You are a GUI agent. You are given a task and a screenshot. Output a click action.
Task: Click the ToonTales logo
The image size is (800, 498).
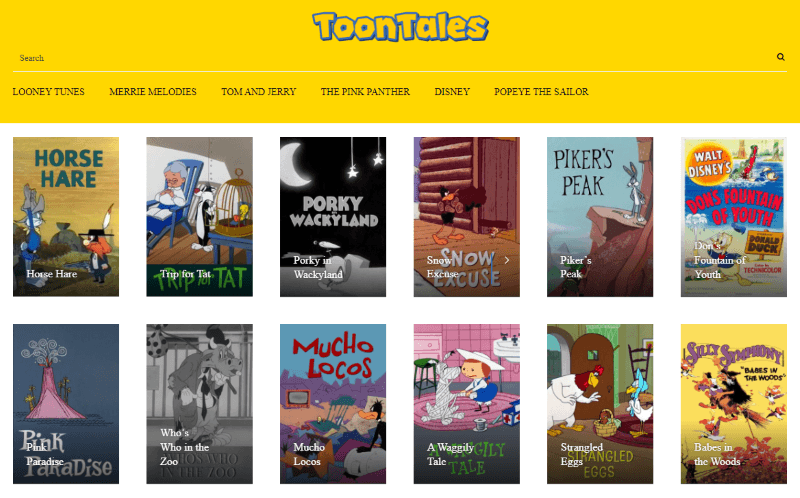point(401,27)
